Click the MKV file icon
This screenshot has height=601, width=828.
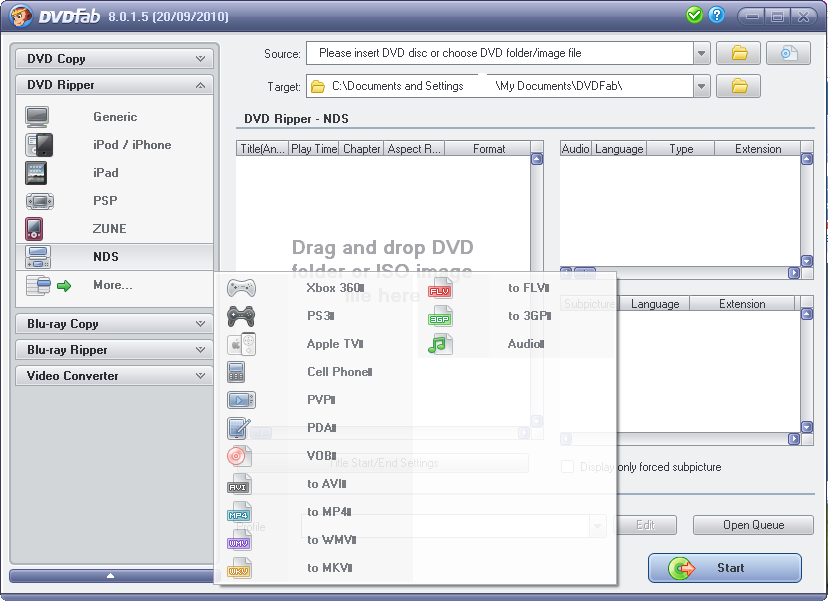coord(239,568)
